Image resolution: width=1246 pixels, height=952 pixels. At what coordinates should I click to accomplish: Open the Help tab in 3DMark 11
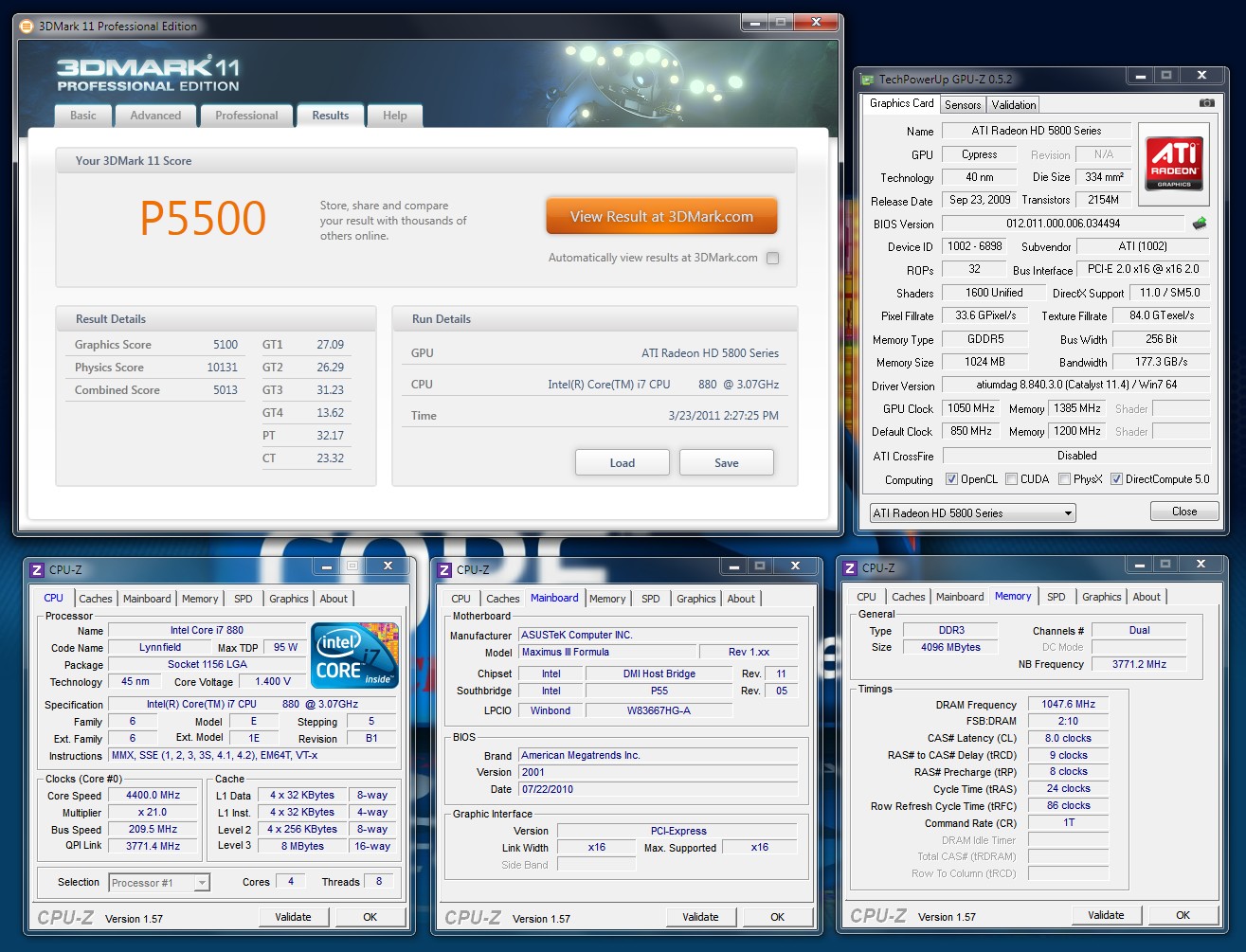point(395,116)
